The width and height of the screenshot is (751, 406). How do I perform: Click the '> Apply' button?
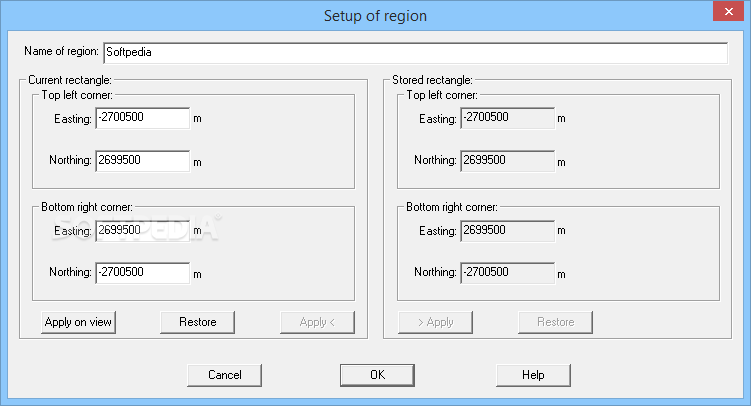tap(435, 322)
